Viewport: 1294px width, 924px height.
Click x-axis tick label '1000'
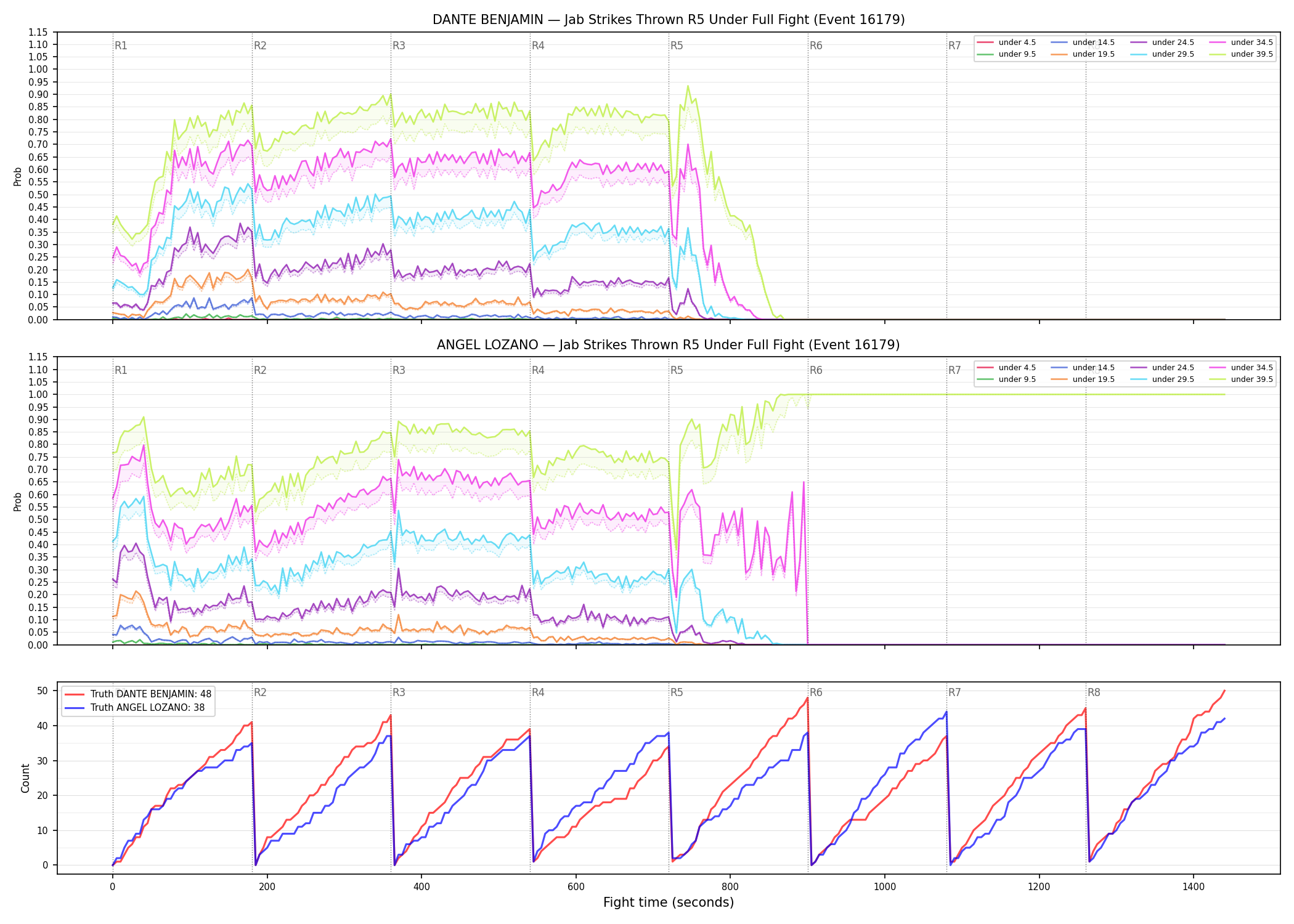click(885, 887)
